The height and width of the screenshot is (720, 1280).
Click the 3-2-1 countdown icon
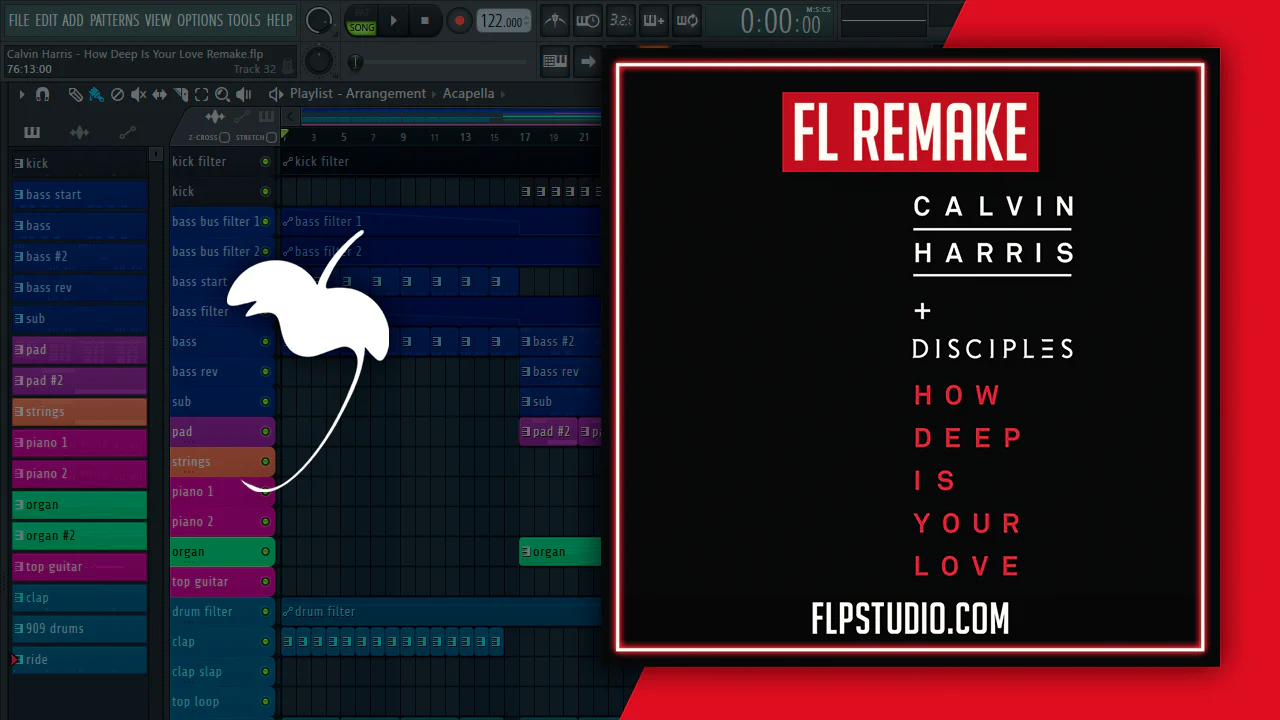click(x=621, y=20)
